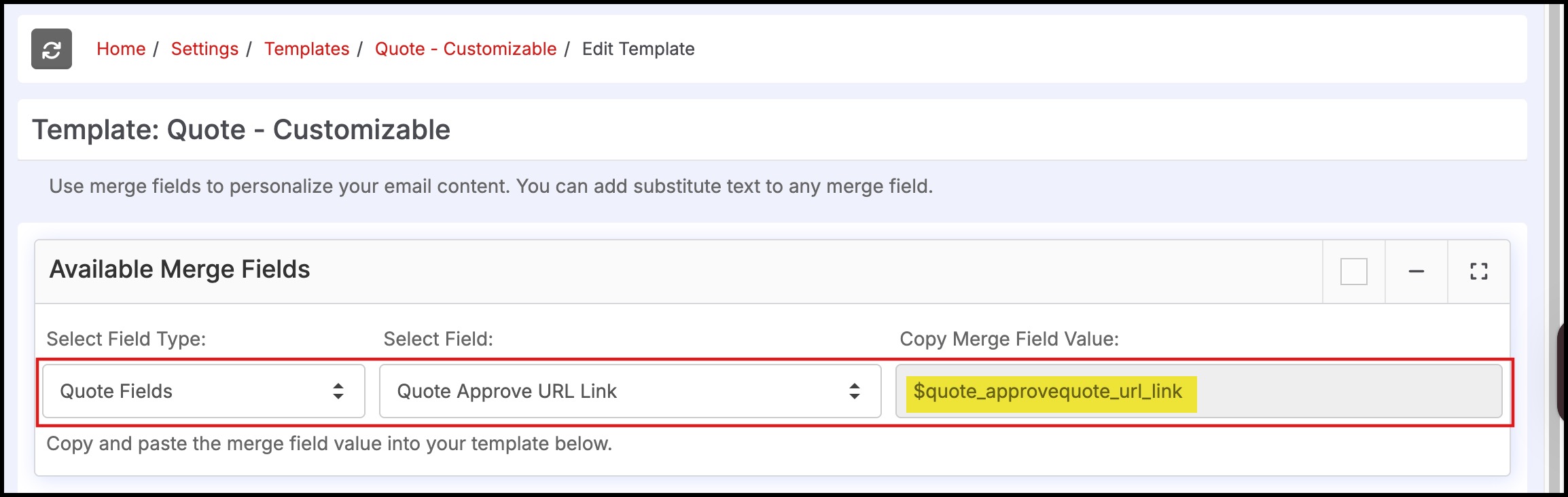The height and width of the screenshot is (497, 1568).
Task: Click the Quote Fields dropdown arrows
Action: pyautogui.click(x=338, y=391)
